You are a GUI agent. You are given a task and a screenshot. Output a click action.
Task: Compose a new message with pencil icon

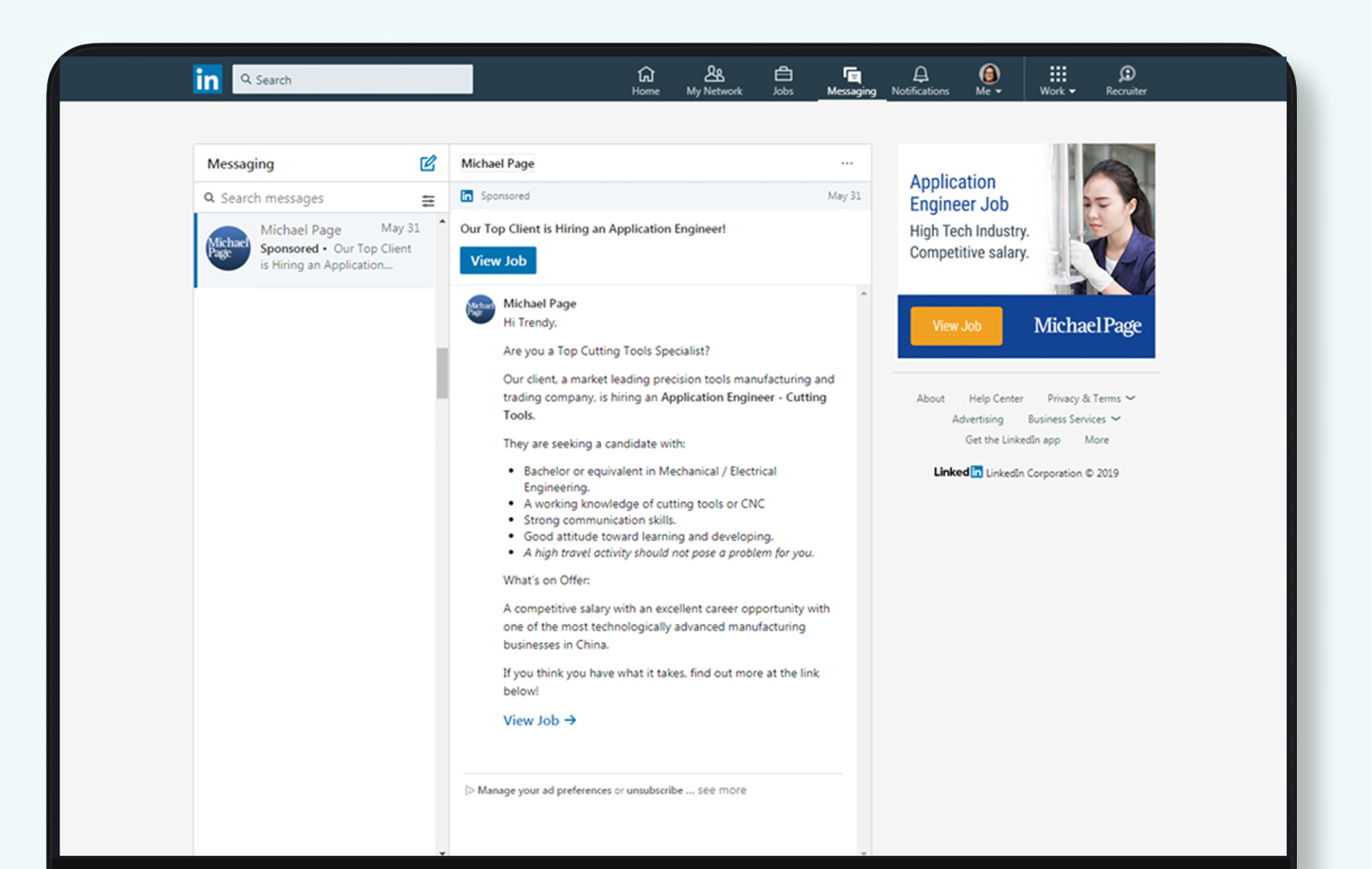click(428, 163)
